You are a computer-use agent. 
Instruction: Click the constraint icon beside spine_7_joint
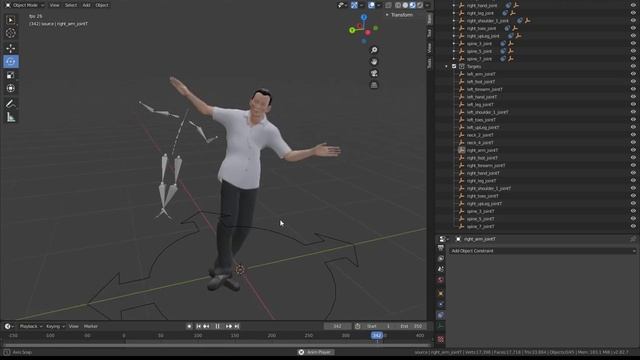(x=503, y=59)
